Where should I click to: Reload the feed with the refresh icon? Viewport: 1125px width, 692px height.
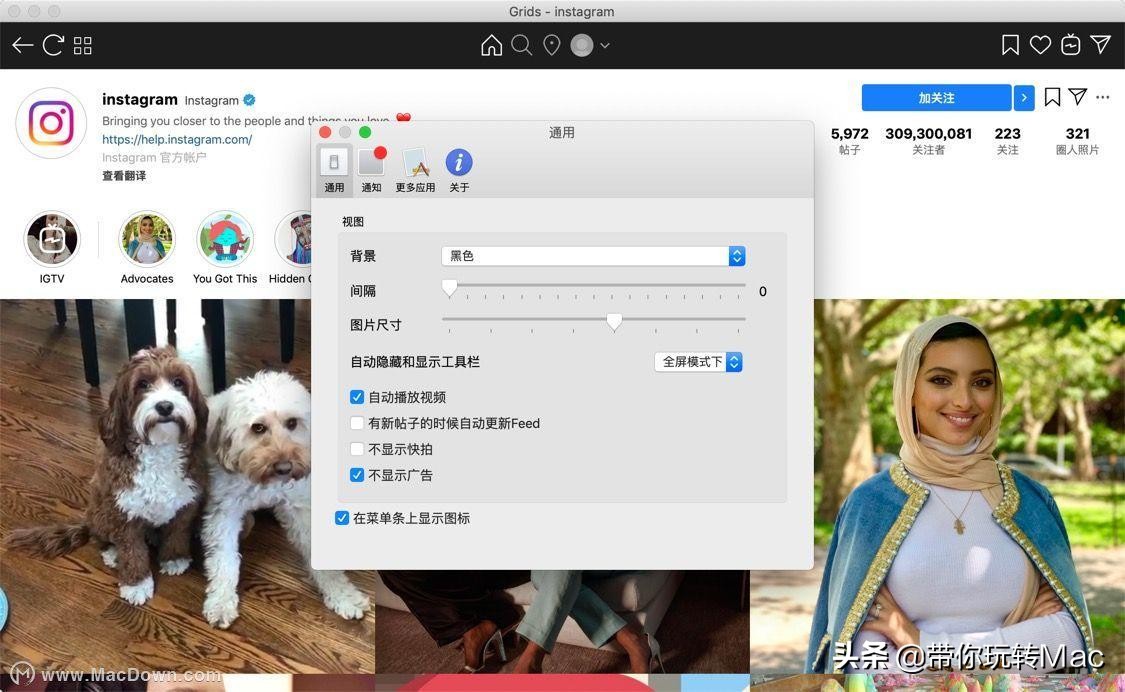(x=52, y=44)
